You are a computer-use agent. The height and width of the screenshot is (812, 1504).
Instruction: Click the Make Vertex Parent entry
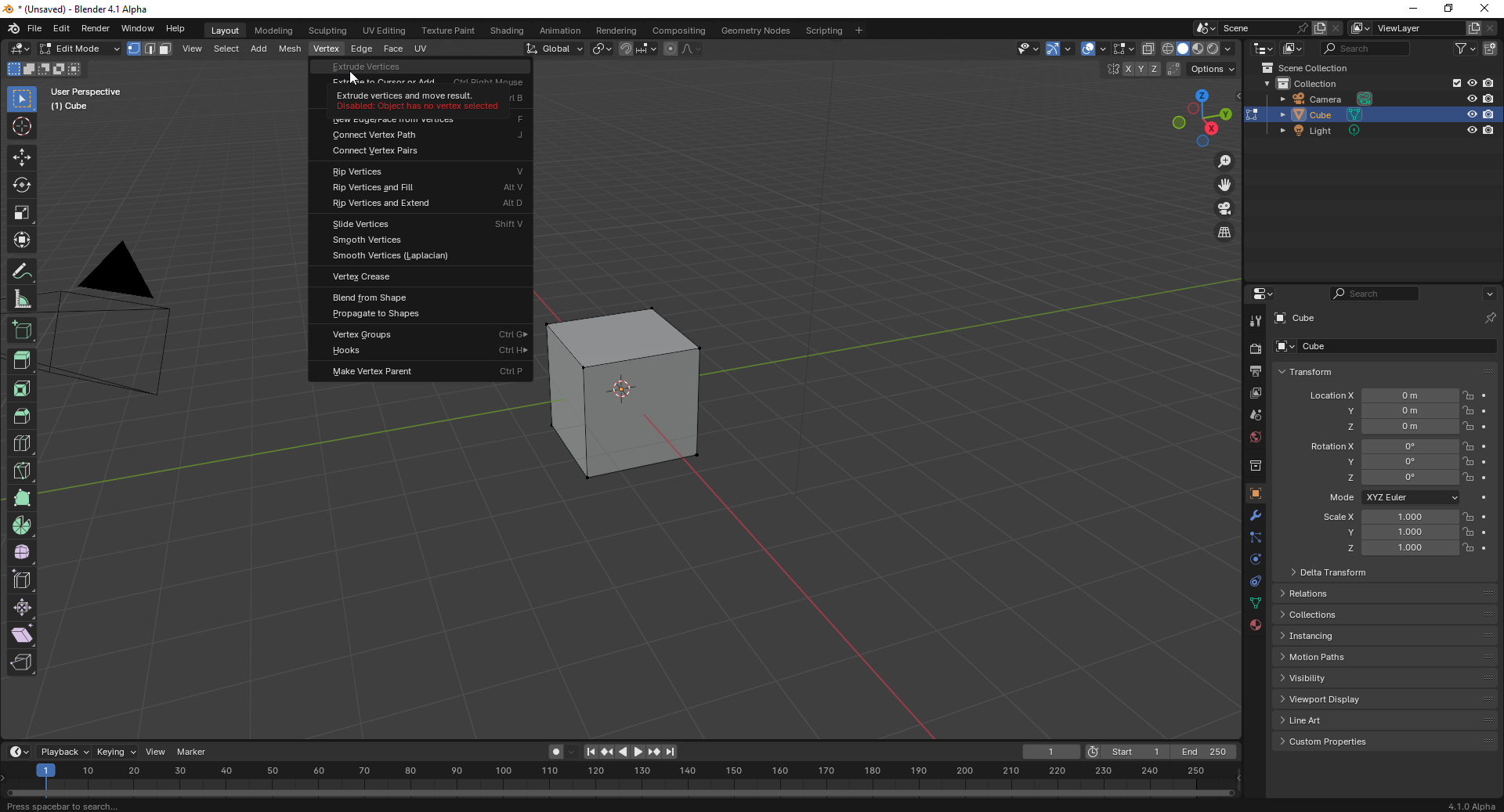(x=421, y=371)
